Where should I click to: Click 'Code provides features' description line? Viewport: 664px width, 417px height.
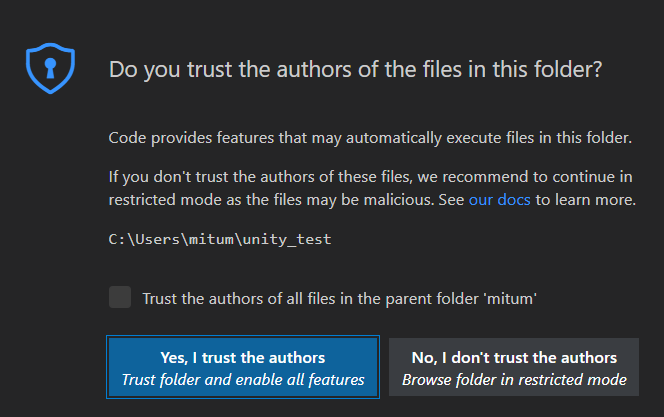pos(370,138)
